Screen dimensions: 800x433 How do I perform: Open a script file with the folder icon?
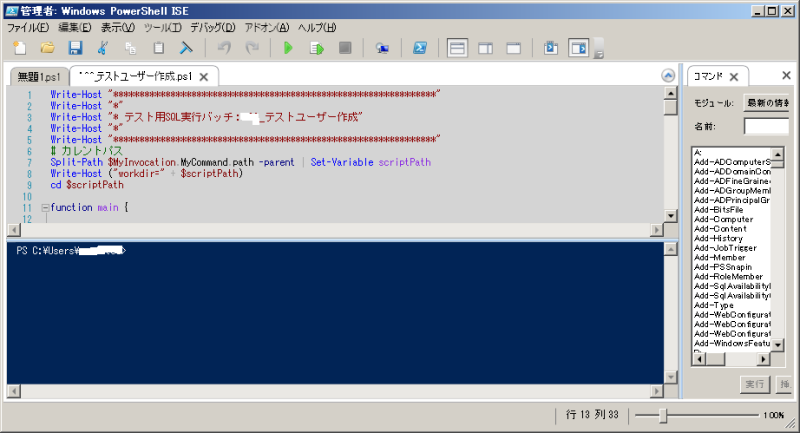[x=47, y=48]
